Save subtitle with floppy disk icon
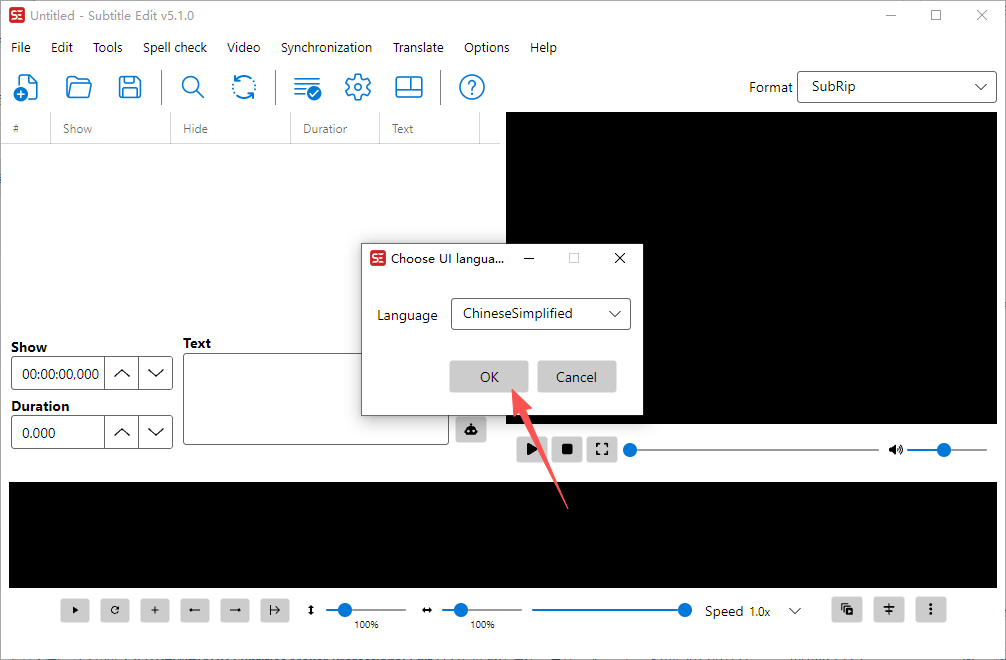1006x660 pixels. [x=130, y=87]
